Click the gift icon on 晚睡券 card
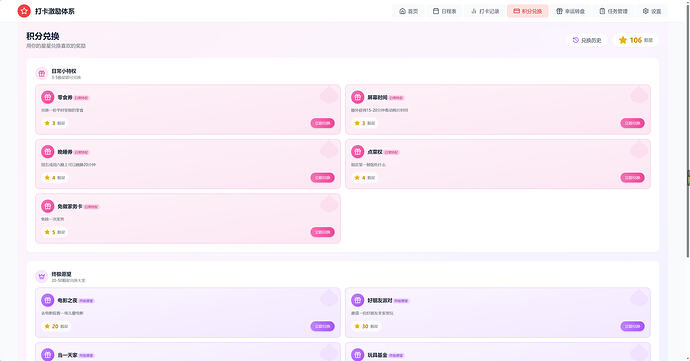This screenshot has height=361, width=690. tap(48, 151)
